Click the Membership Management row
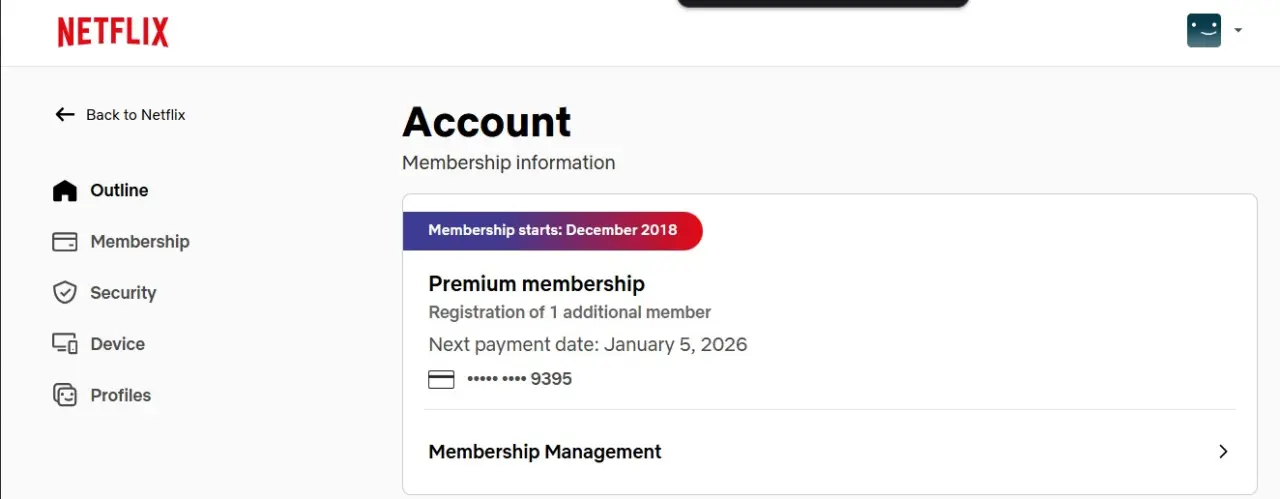Viewport: 1280px width, 499px height. tap(829, 451)
